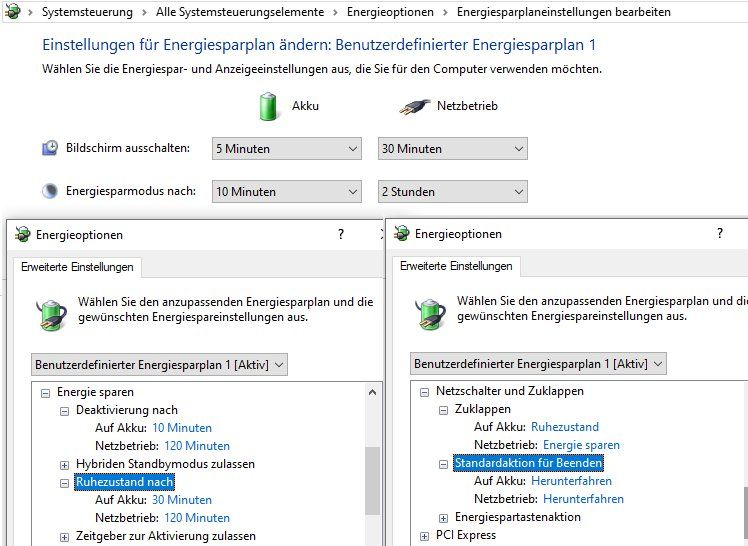
Task: Open the Energiesparmodus Akku dropdown
Action: click(287, 192)
